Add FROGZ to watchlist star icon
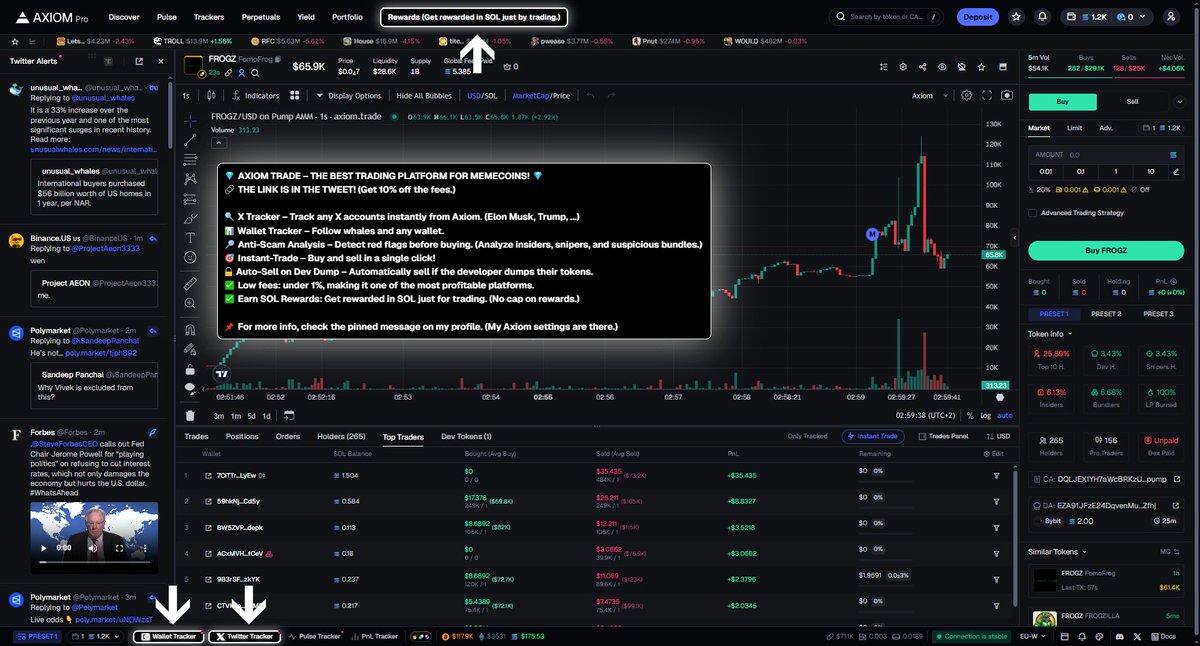Screen dimensions: 1200x646 [x=979, y=67]
